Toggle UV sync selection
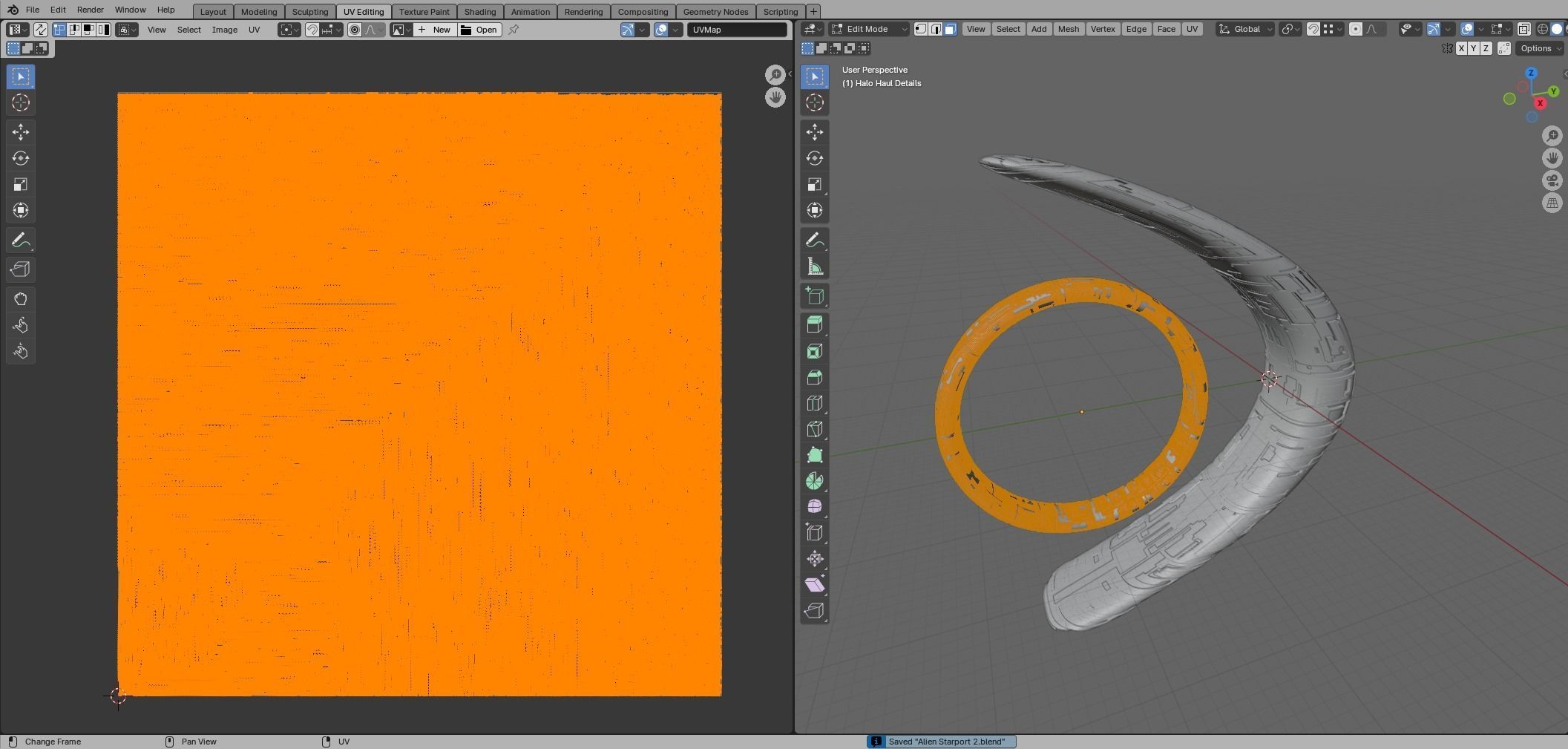 tap(40, 30)
